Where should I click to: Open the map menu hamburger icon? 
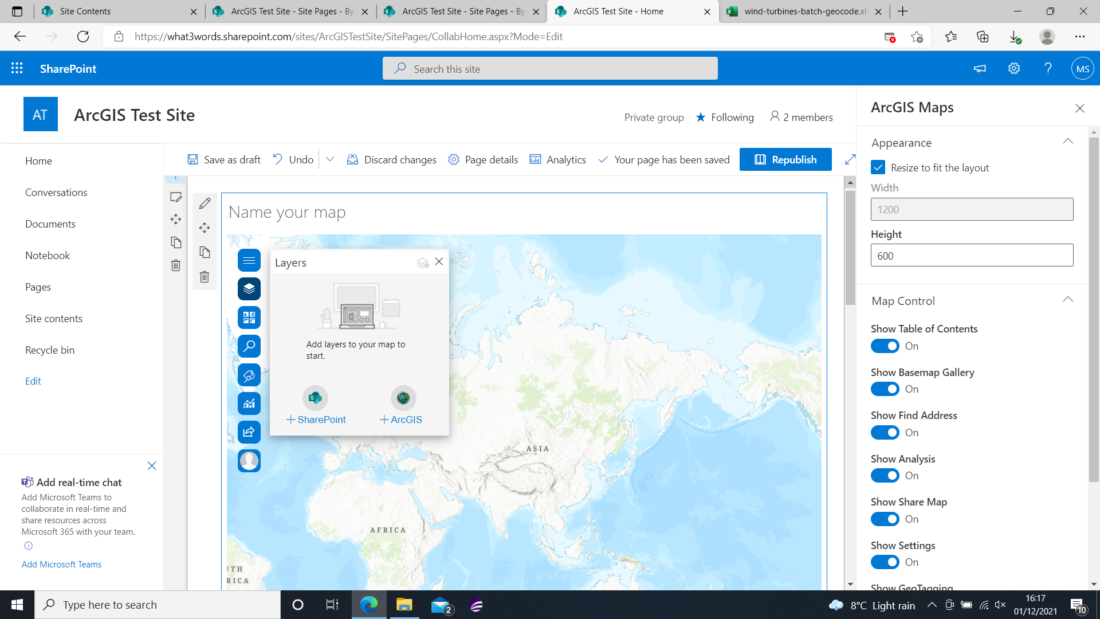249,260
